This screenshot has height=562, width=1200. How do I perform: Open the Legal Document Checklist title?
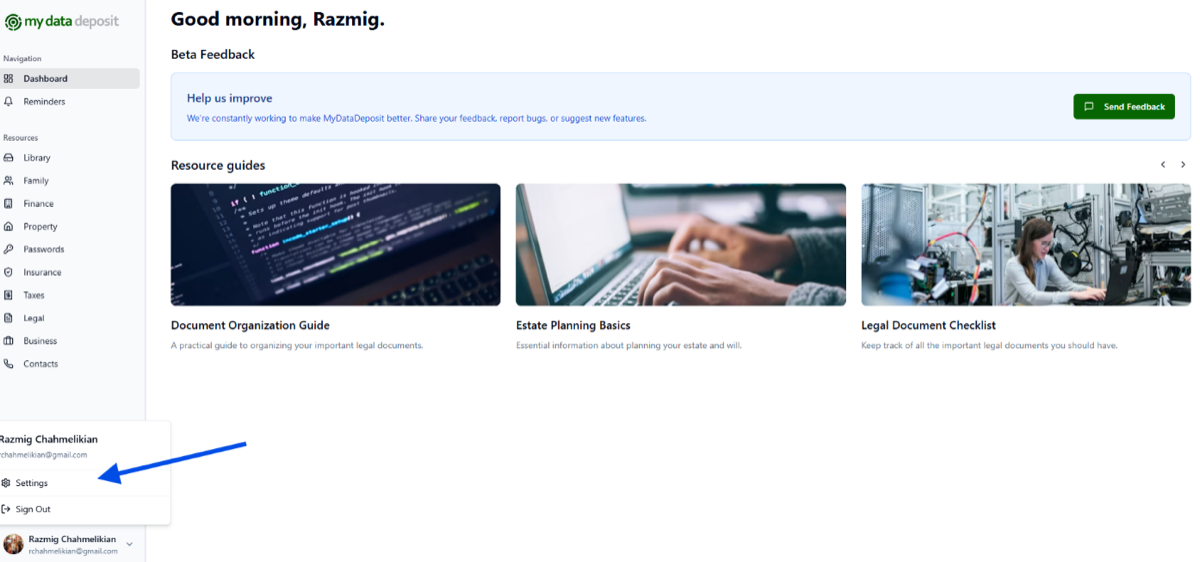click(x=928, y=326)
